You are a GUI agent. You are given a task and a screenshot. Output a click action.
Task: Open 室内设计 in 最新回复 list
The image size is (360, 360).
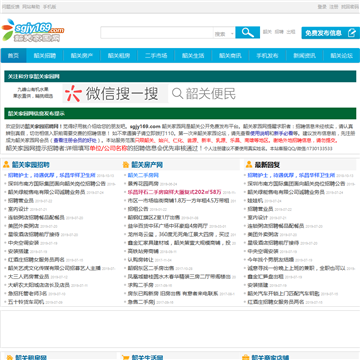coord(258,218)
